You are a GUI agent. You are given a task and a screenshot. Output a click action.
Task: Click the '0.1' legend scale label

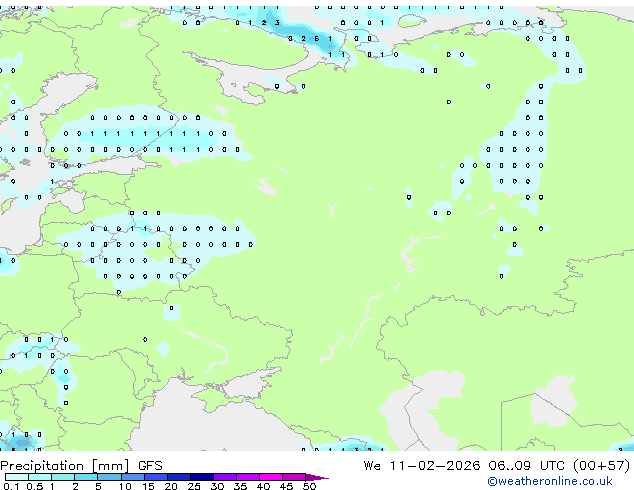click(x=11, y=486)
